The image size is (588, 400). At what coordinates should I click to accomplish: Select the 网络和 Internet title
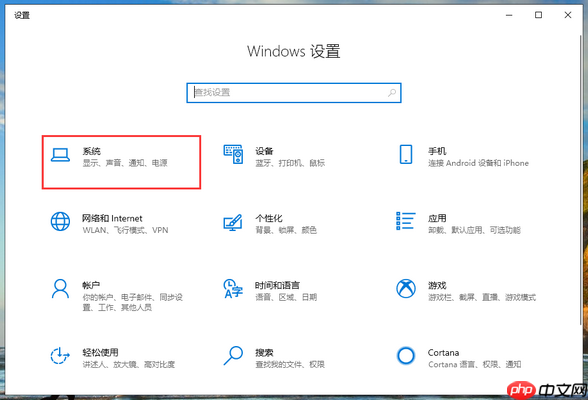pyautogui.click(x=112, y=218)
